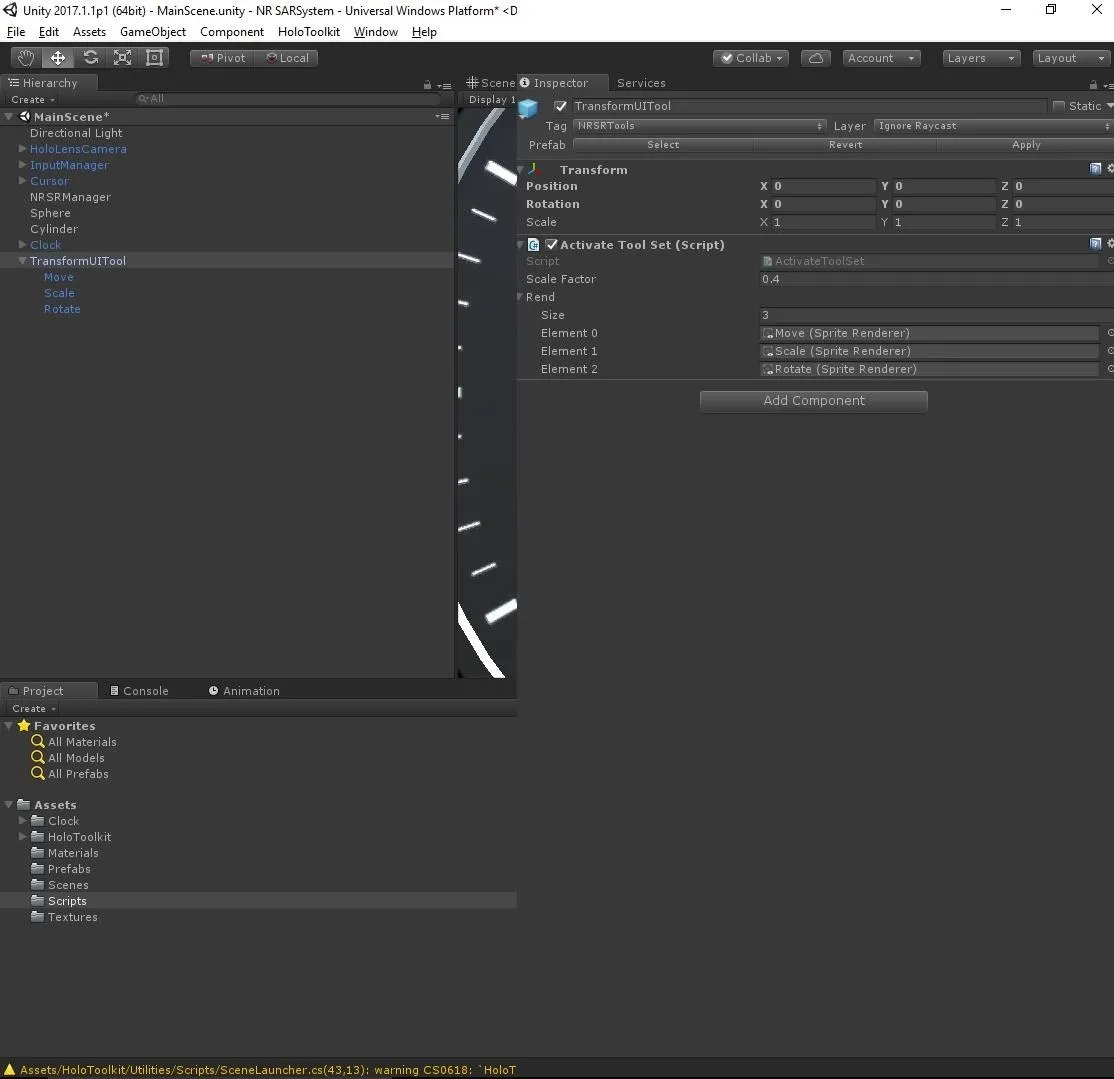Screen dimensions: 1114x1079
Task: Click the object name field TransformUITool
Action: (x=809, y=106)
